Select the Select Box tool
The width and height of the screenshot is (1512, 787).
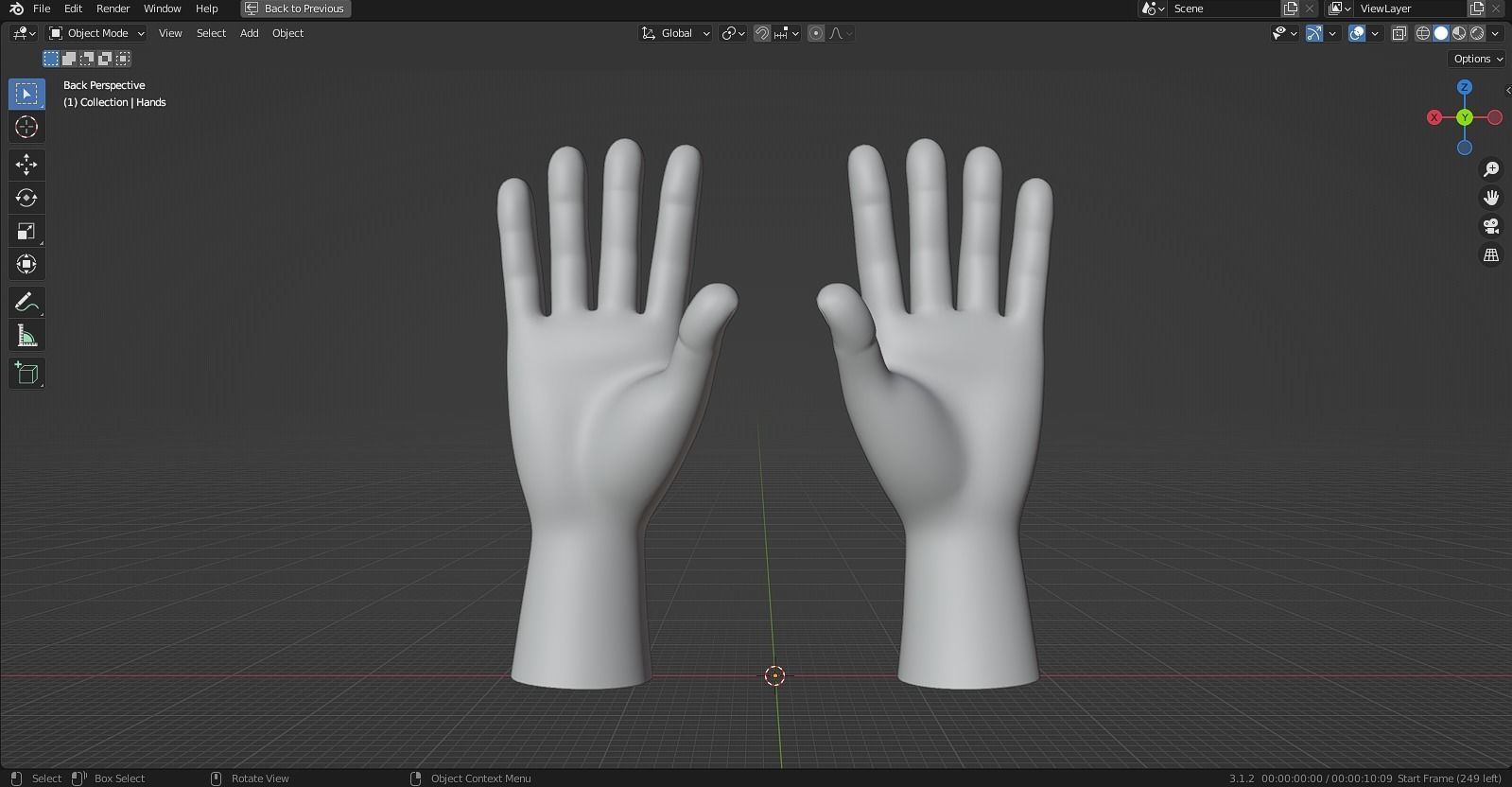click(26, 94)
